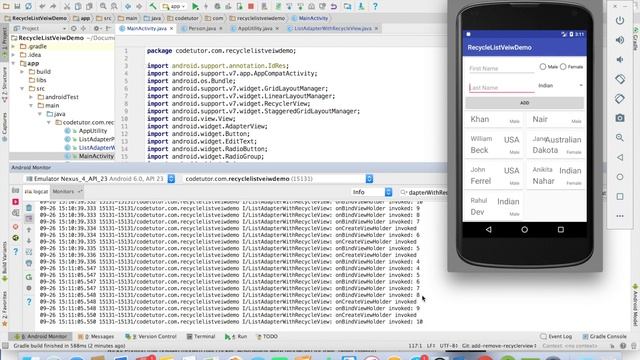This screenshot has width=640, height=360.
Task: Open the Info log level dropdown
Action: (x=371, y=192)
